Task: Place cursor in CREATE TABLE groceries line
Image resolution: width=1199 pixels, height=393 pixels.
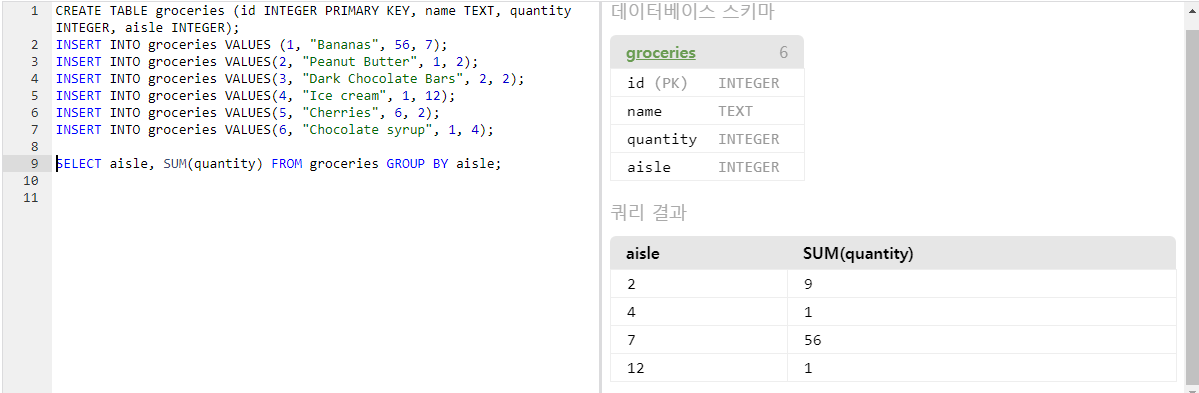Action: click(x=314, y=18)
